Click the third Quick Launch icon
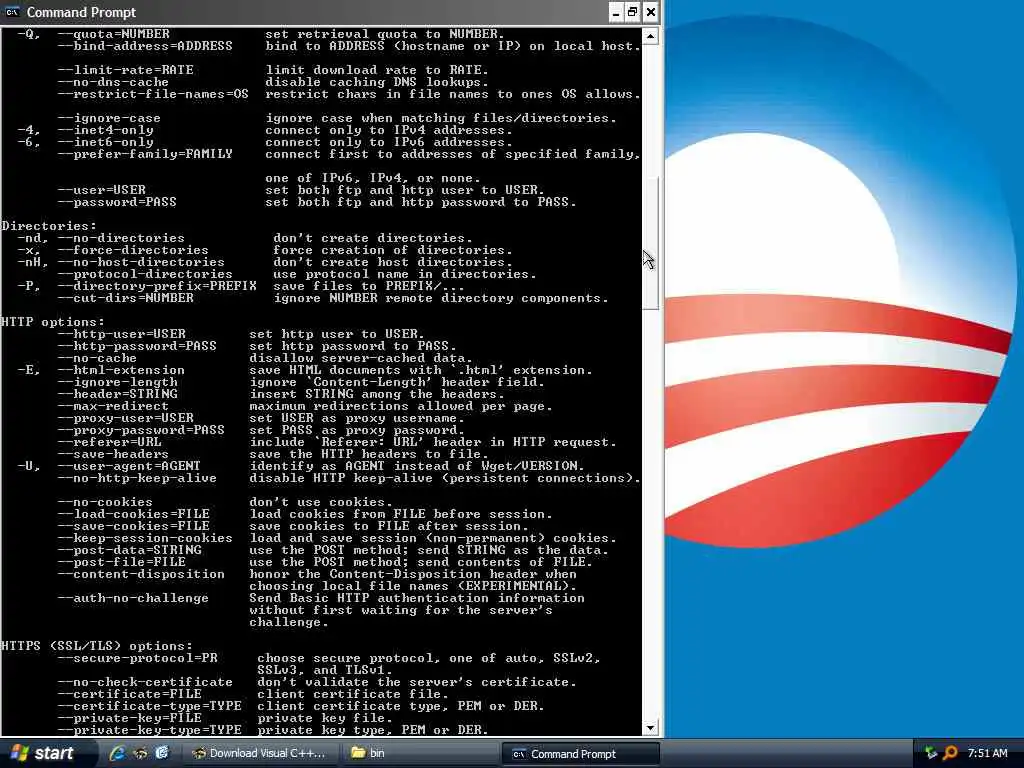The image size is (1024, 768). tap(161, 753)
